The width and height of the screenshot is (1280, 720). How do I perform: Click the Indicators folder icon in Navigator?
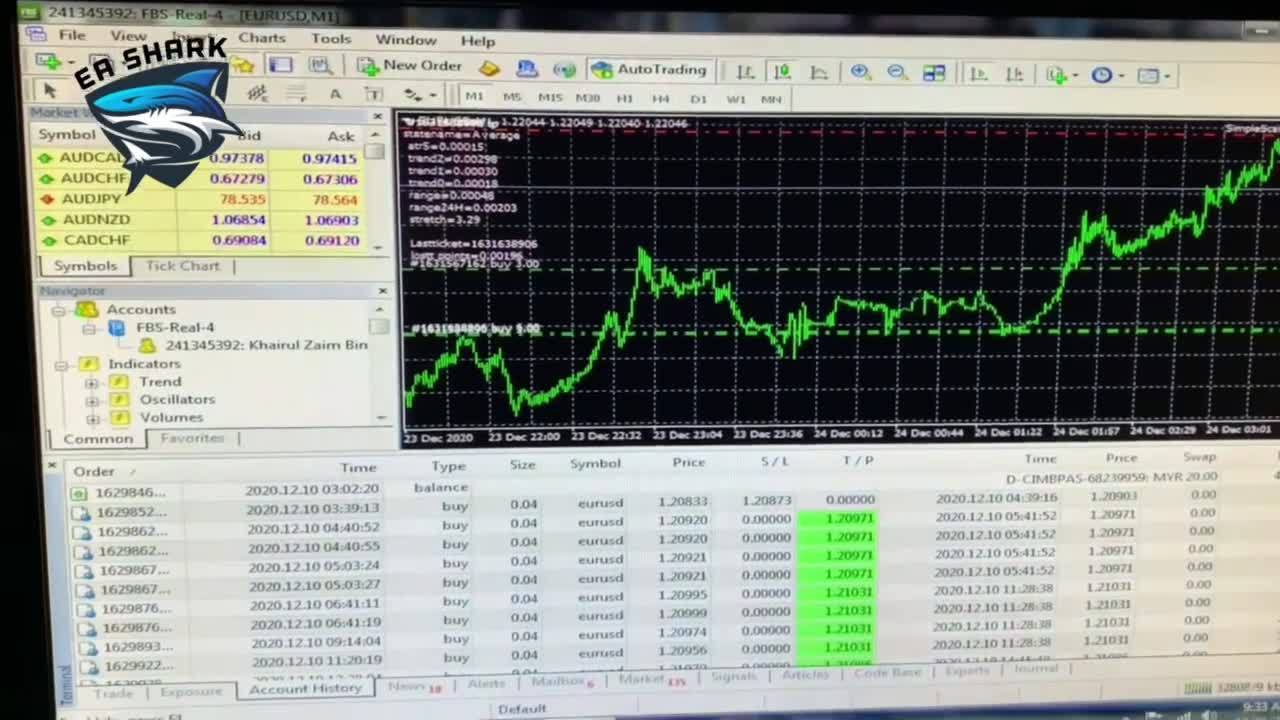[x=88, y=364]
